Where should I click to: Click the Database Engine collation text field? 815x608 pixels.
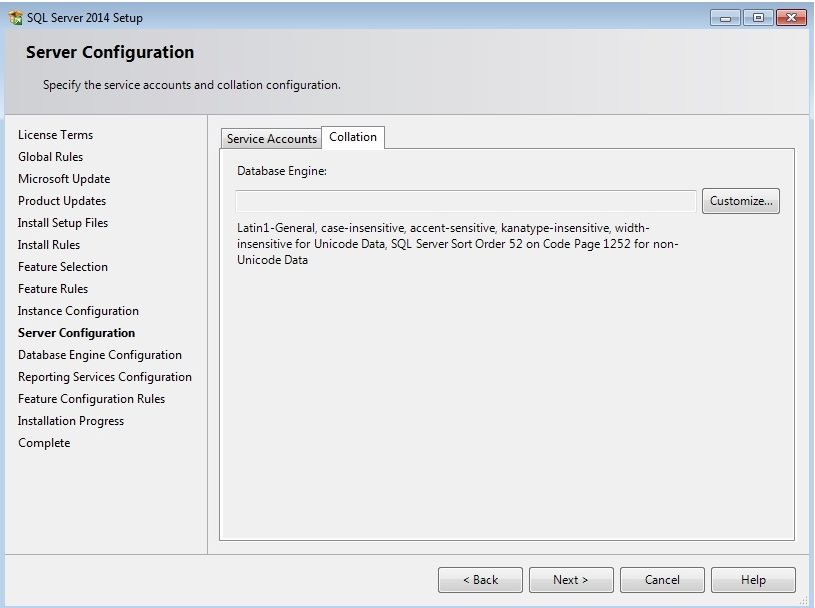(465, 201)
